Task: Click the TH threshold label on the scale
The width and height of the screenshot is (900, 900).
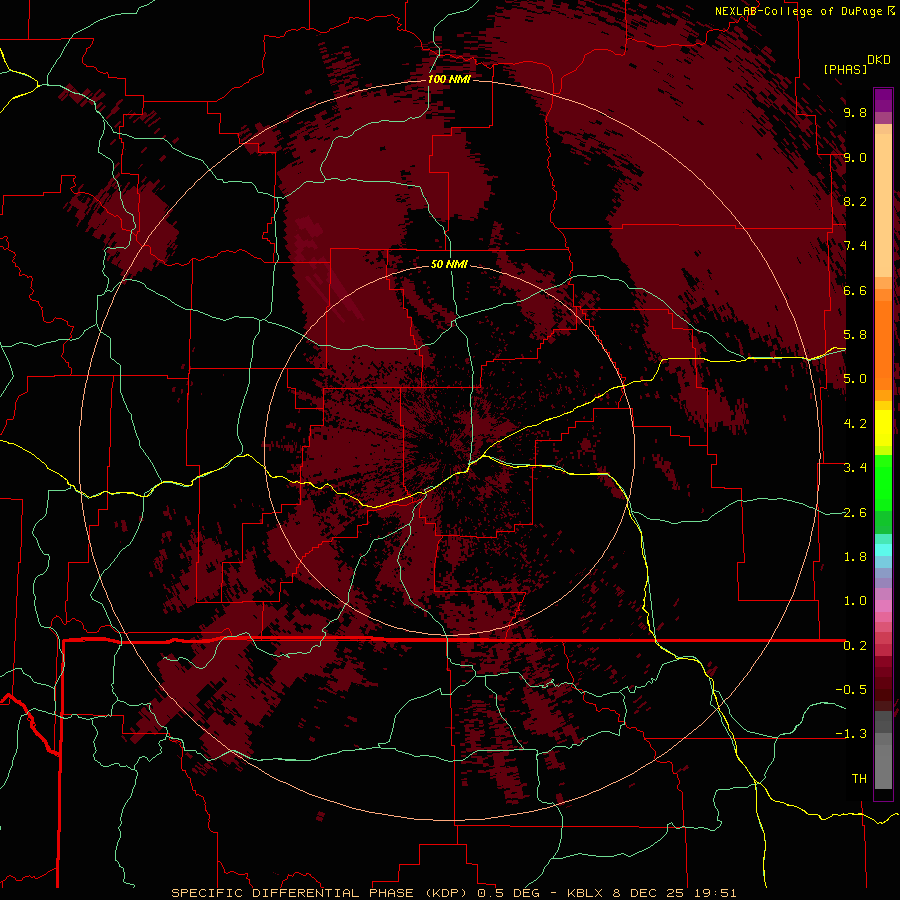Action: 859,779
